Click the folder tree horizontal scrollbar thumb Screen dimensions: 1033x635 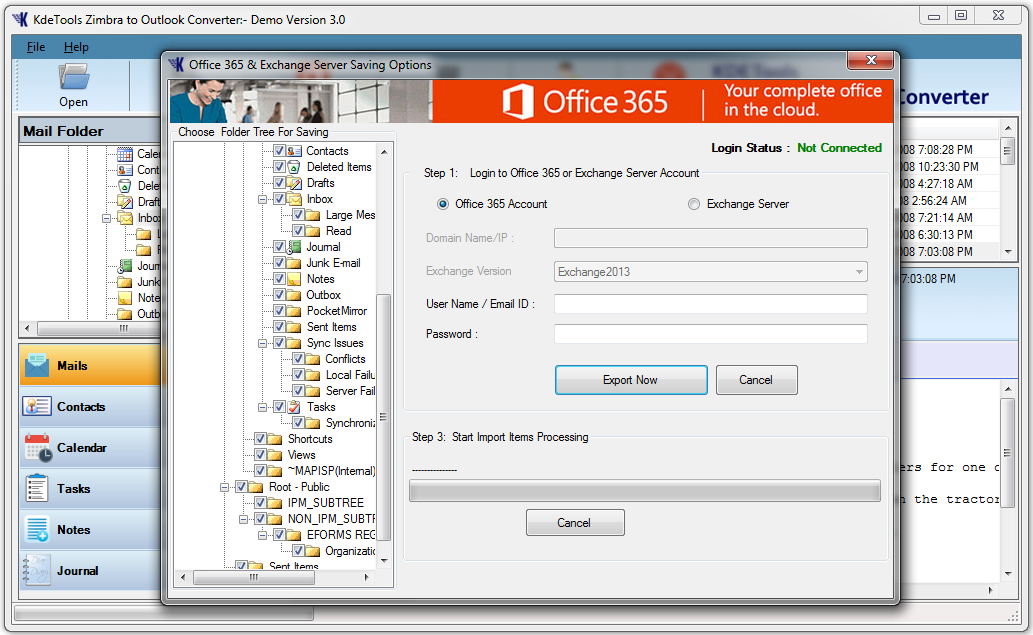coord(254,578)
